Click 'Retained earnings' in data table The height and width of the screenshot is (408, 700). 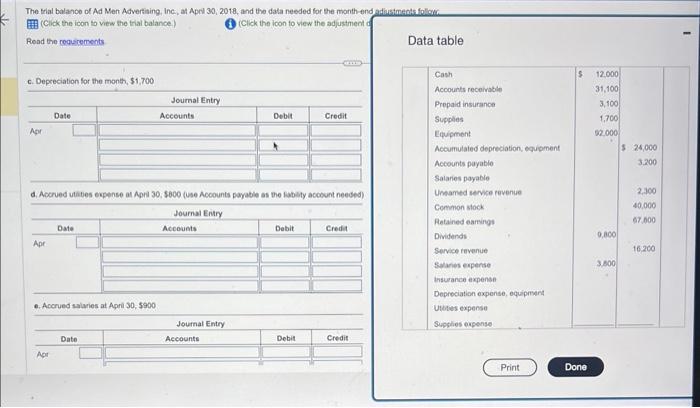[464, 222]
